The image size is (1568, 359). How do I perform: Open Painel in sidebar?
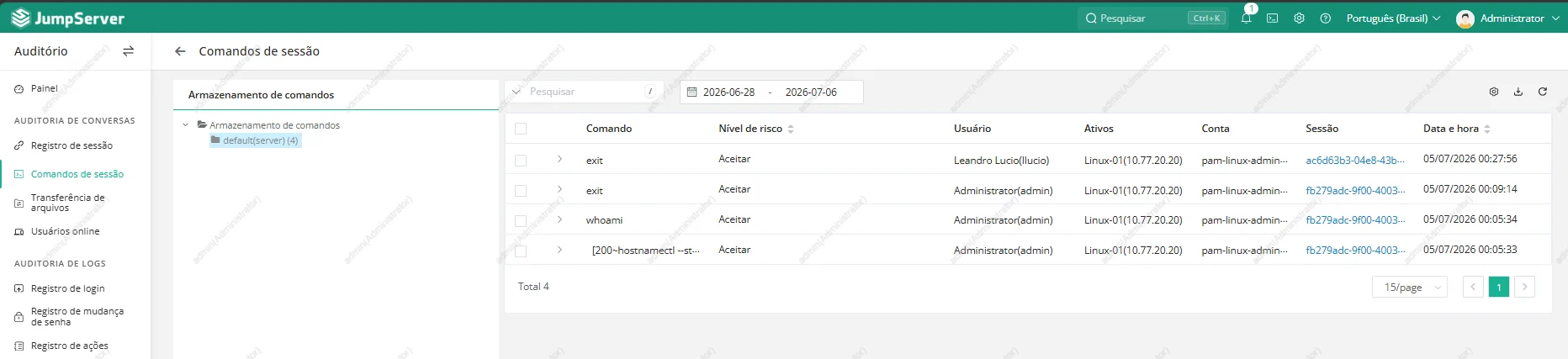coord(45,88)
